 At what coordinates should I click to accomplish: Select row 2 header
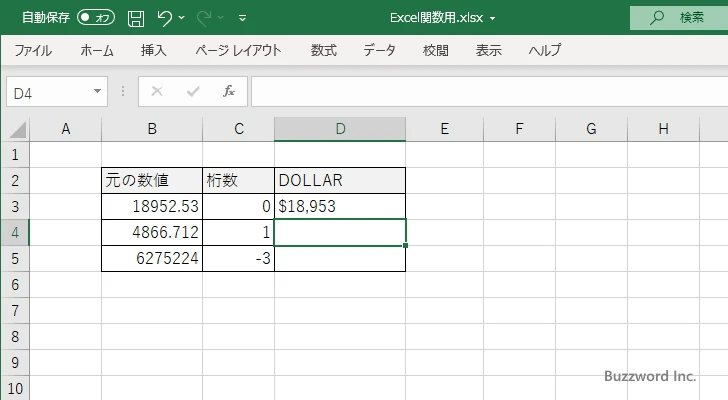coord(15,181)
